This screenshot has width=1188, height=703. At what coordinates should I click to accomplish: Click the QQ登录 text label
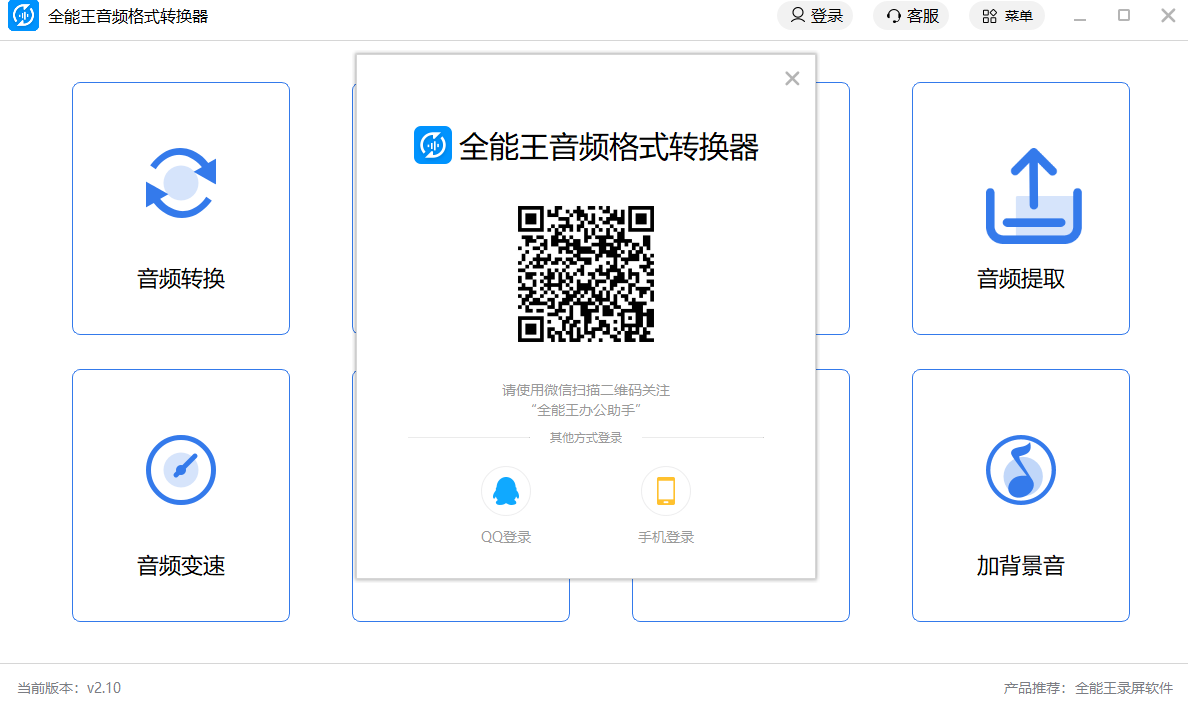506,537
